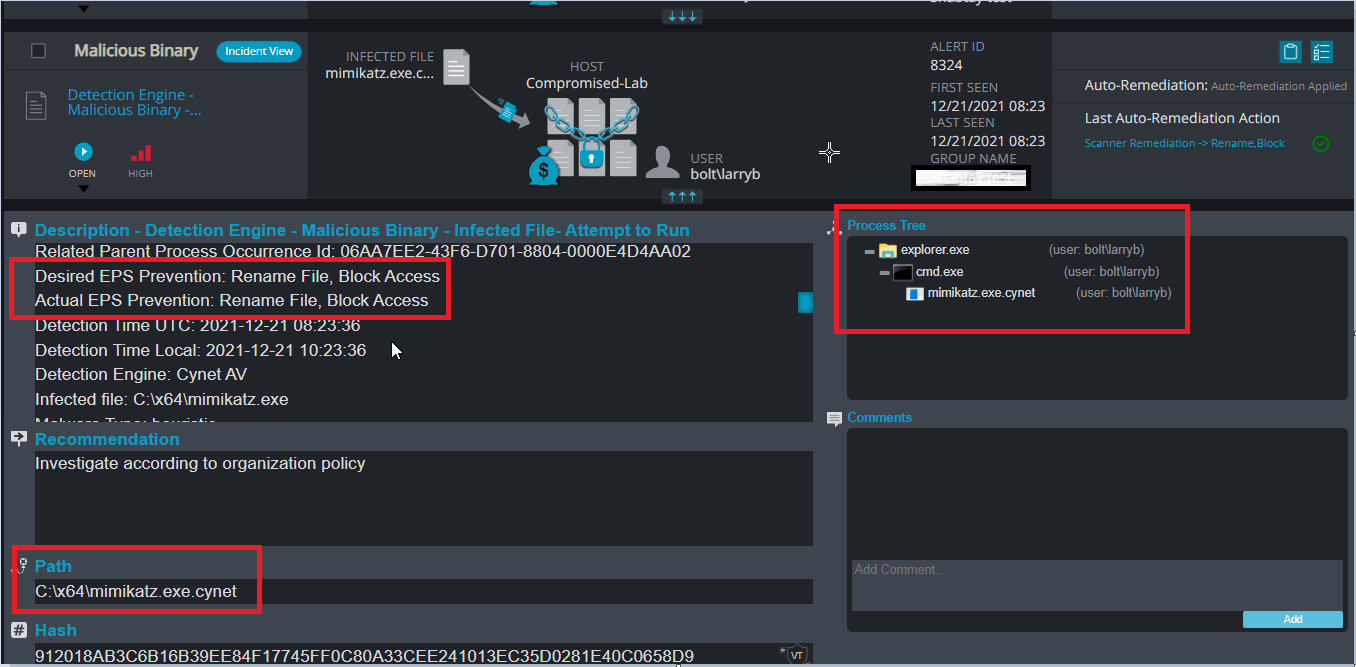Select the Compromised-Lab host name
Image resolution: width=1356 pixels, height=667 pixels.
tap(587, 83)
